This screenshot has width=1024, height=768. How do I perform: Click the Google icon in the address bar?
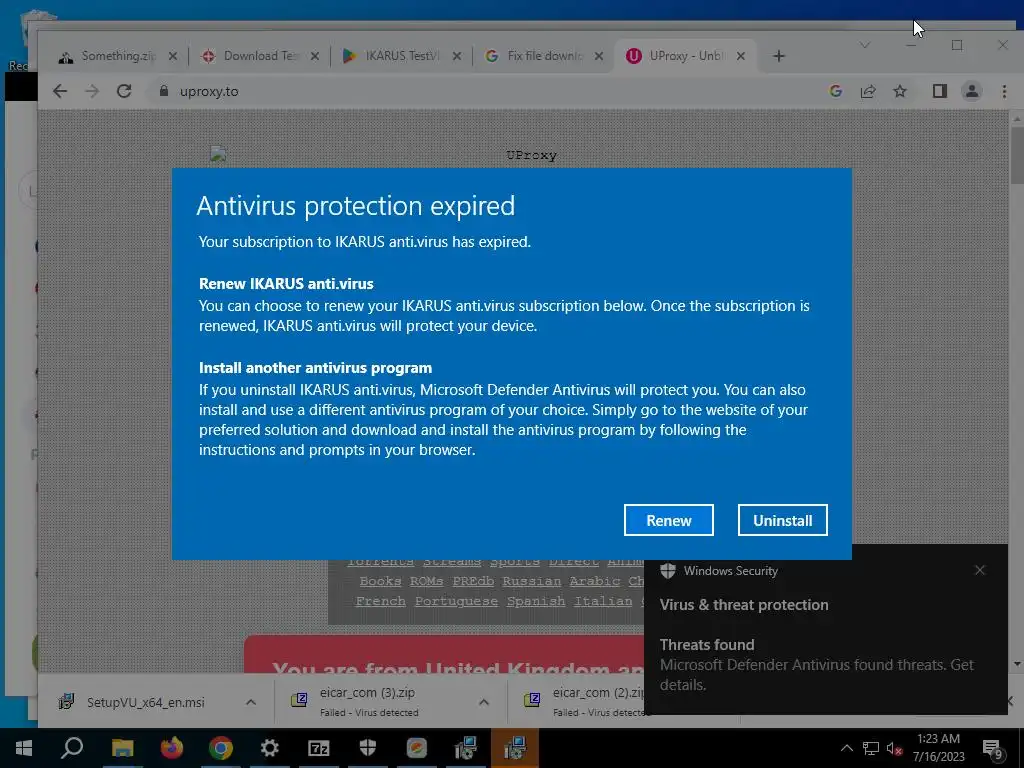click(835, 91)
